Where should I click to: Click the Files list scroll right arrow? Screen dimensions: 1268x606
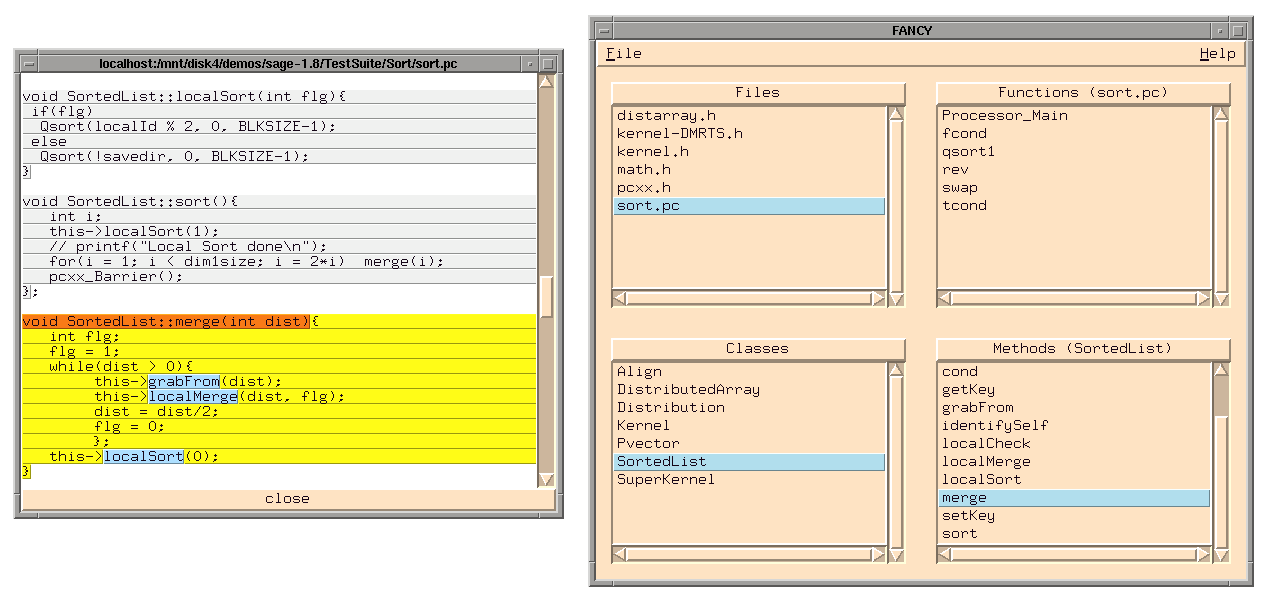(x=878, y=298)
